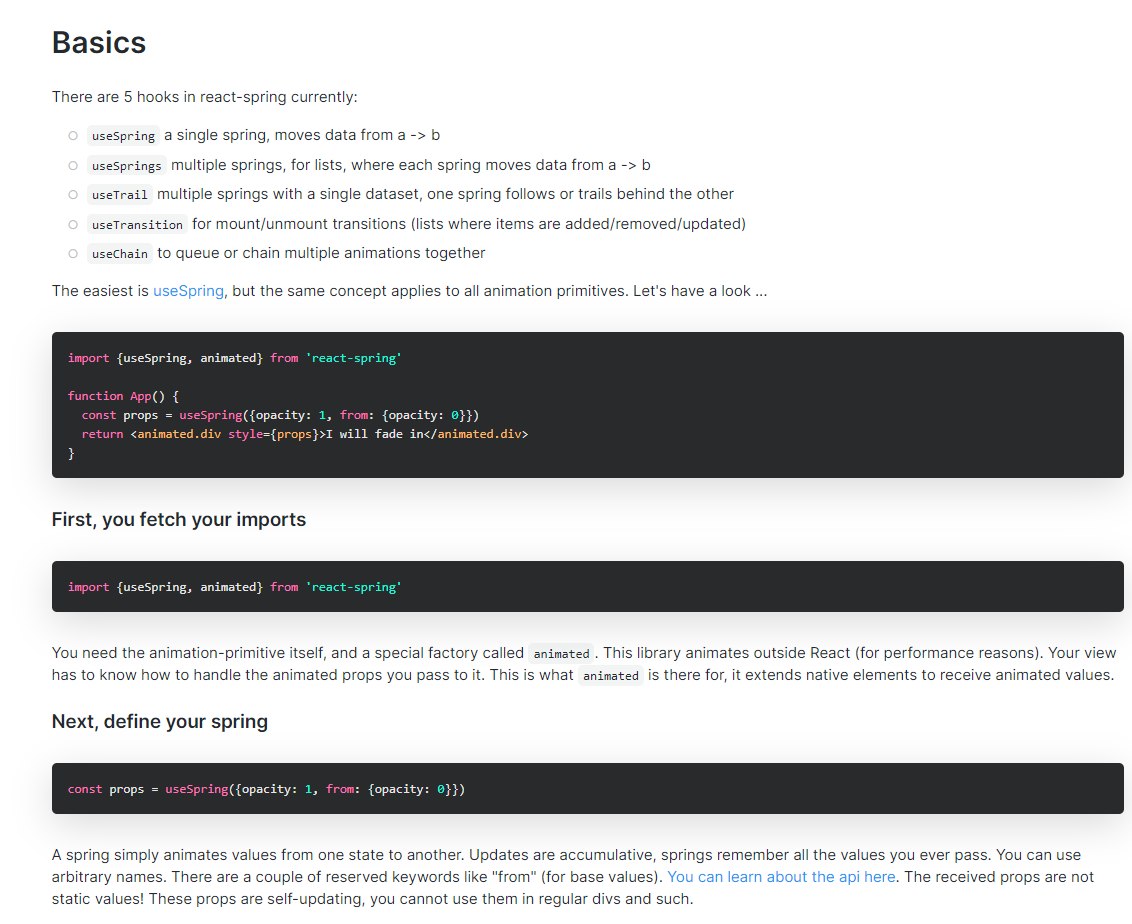The height and width of the screenshot is (924, 1132).
Task: Click the "animated" code tag after "factory called"
Action: 561,654
